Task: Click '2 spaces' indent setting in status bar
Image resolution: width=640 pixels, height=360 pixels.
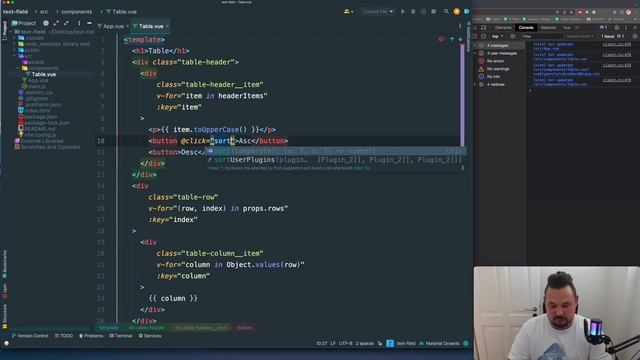Action: click(364, 343)
